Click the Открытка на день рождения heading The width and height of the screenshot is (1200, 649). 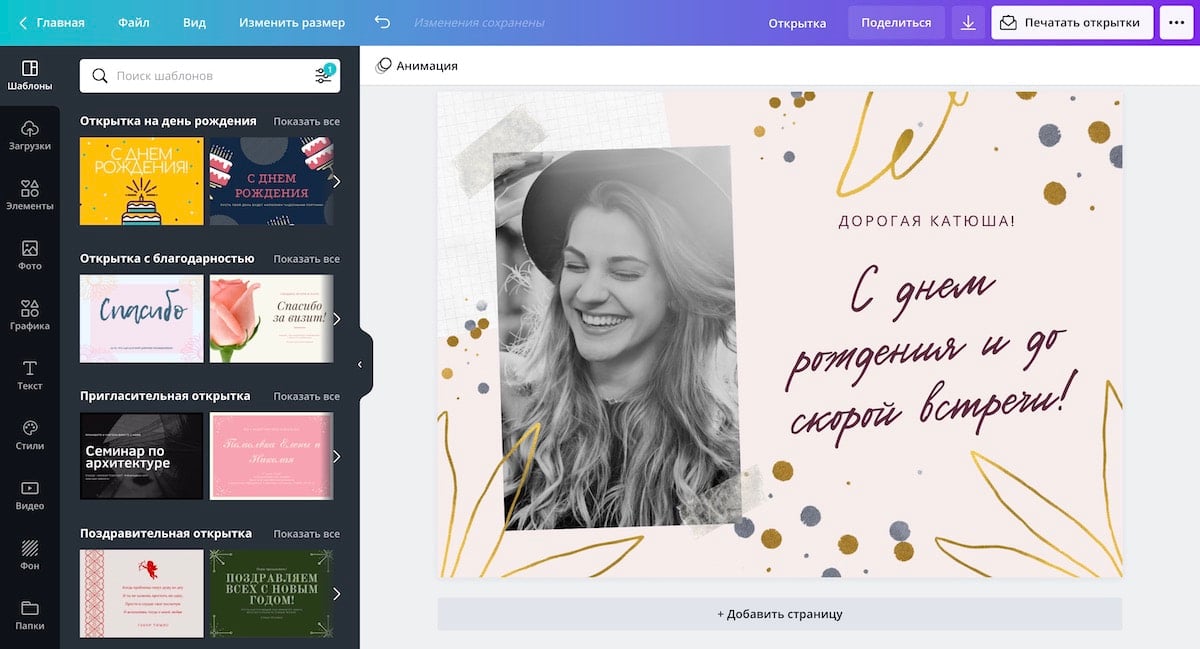(168, 121)
